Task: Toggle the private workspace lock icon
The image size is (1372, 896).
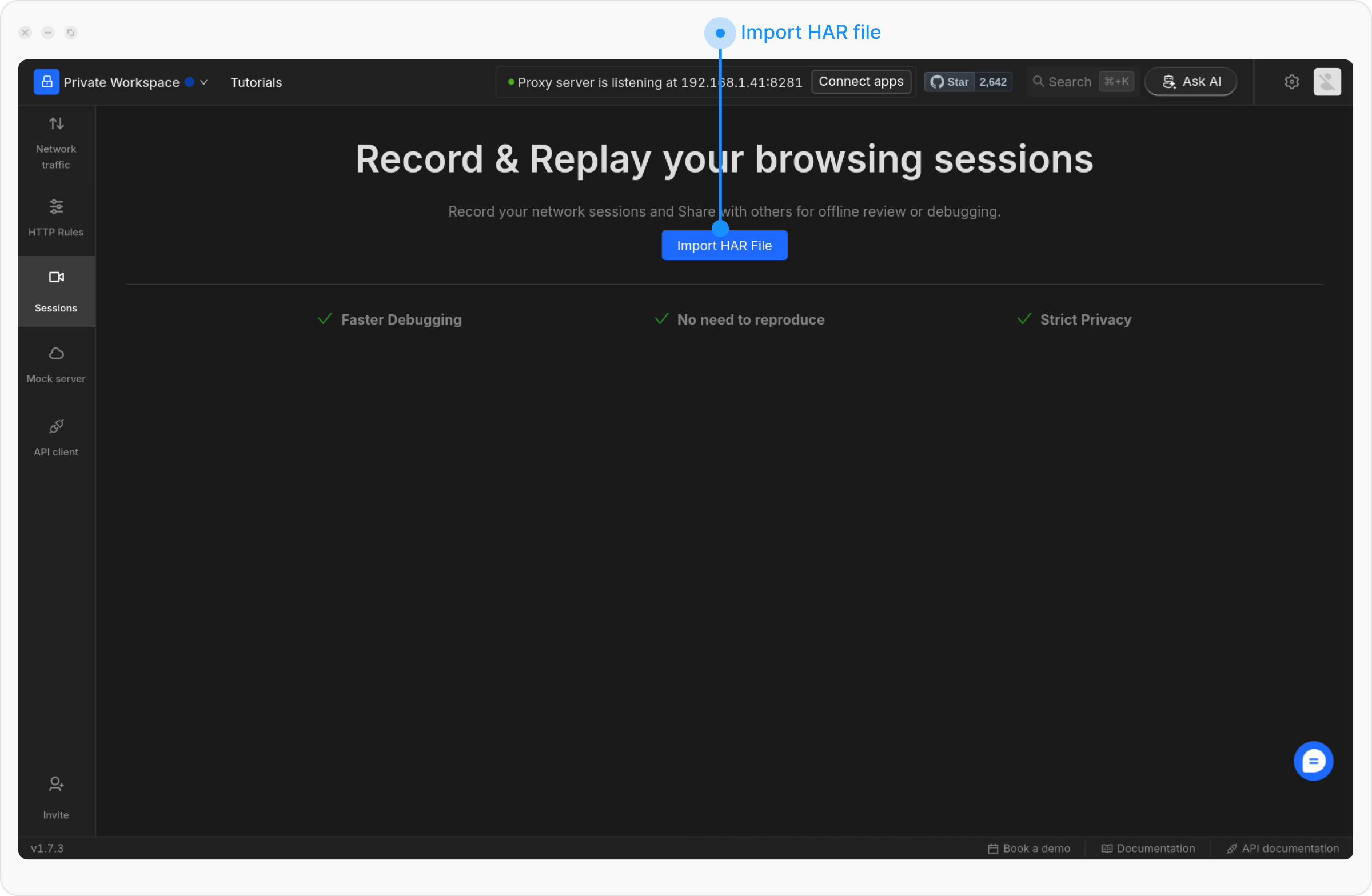Action: click(x=47, y=81)
